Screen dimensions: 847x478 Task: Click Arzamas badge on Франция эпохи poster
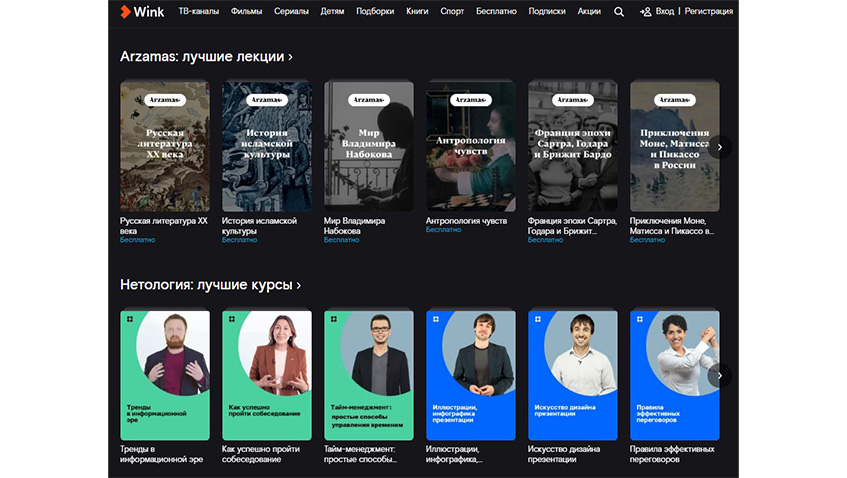click(x=573, y=100)
